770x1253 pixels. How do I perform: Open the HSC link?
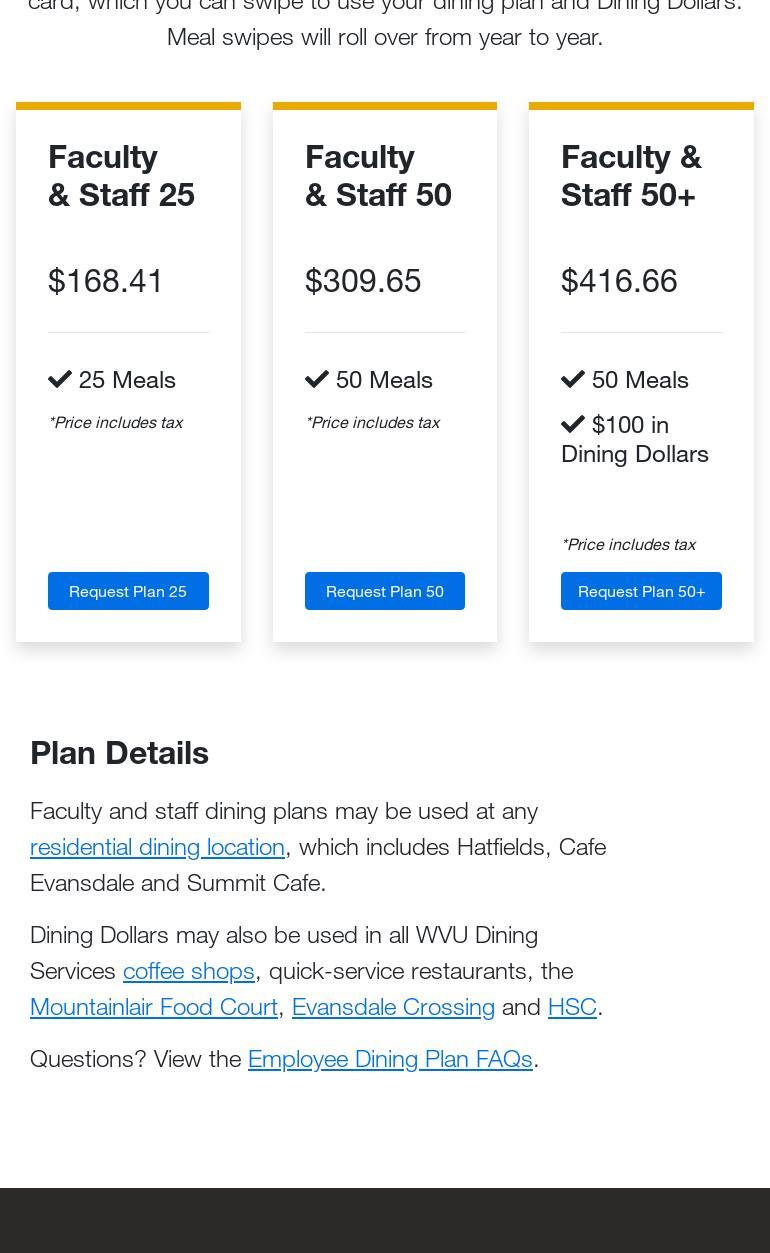572,1006
